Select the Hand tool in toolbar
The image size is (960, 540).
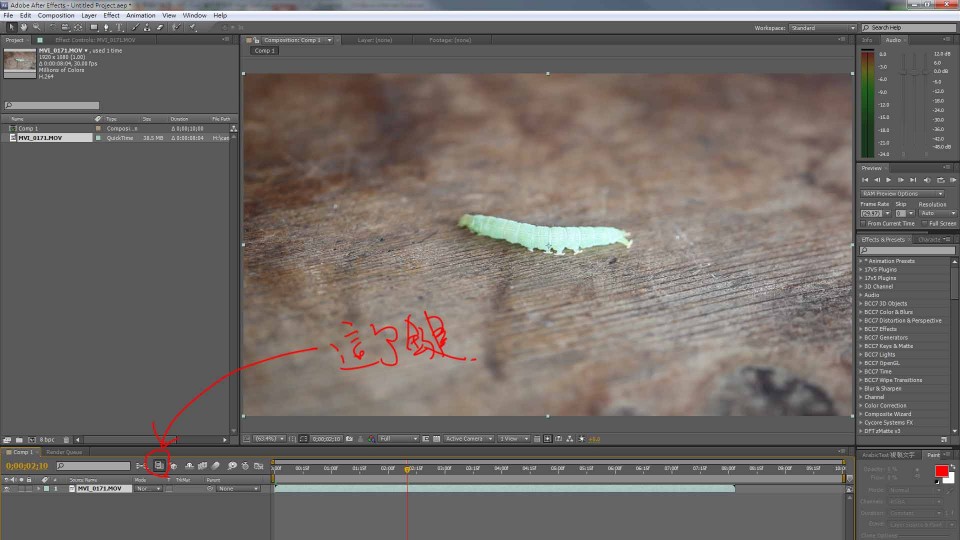click(x=26, y=28)
